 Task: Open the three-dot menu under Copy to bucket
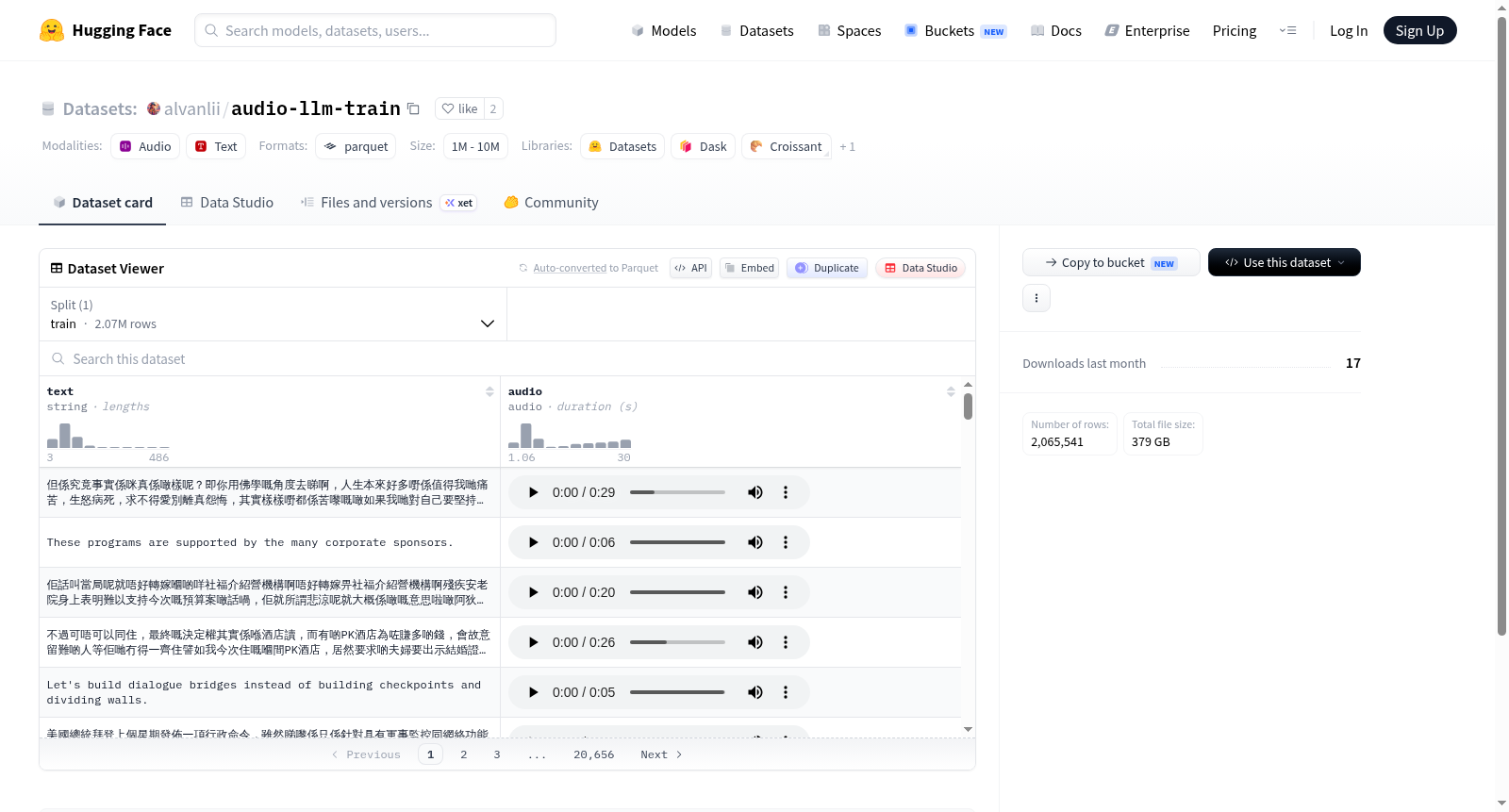[1036, 298]
